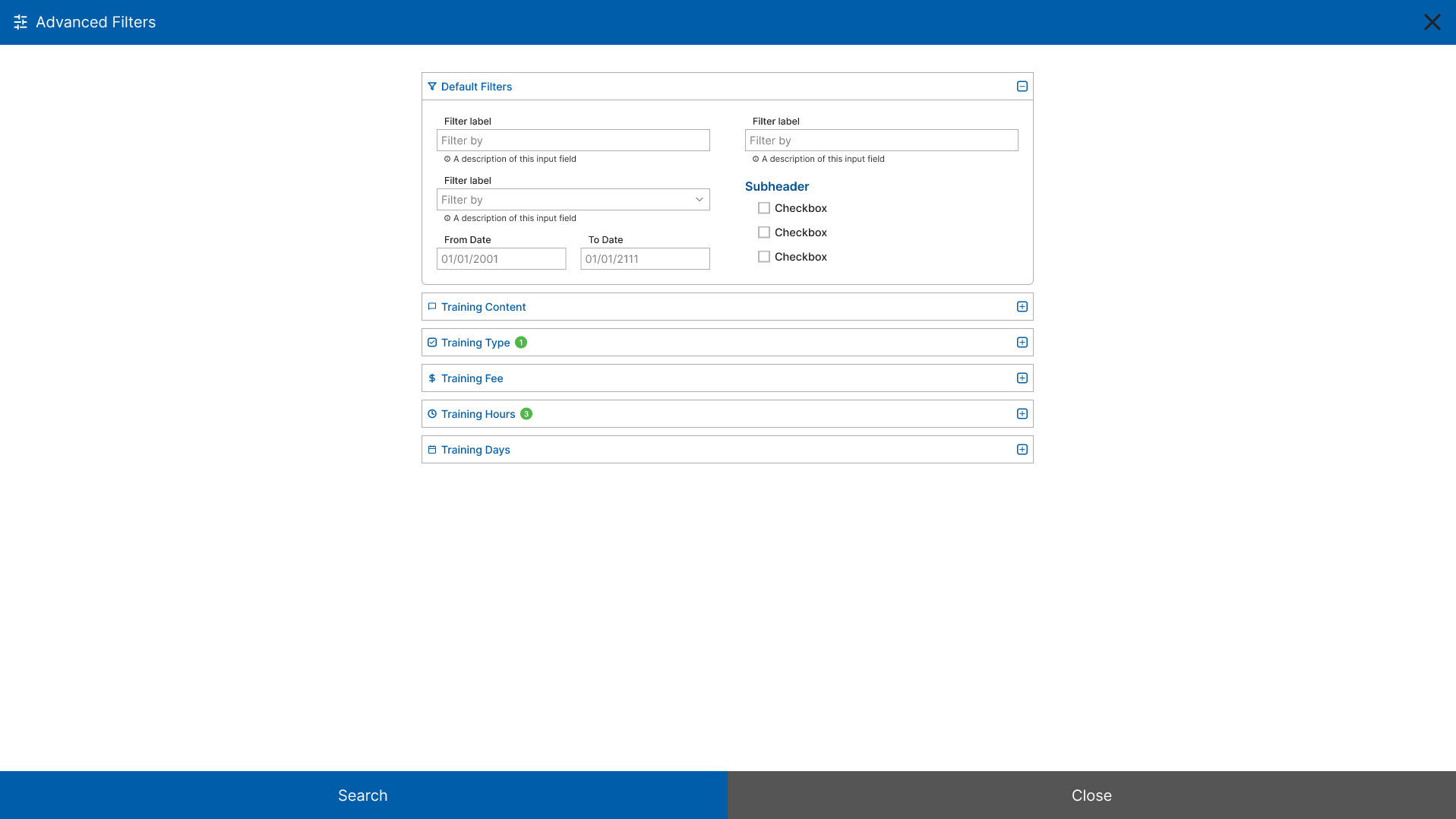Select the last Checkbox under Subheader
This screenshot has height=819, width=1456.
pos(763,257)
